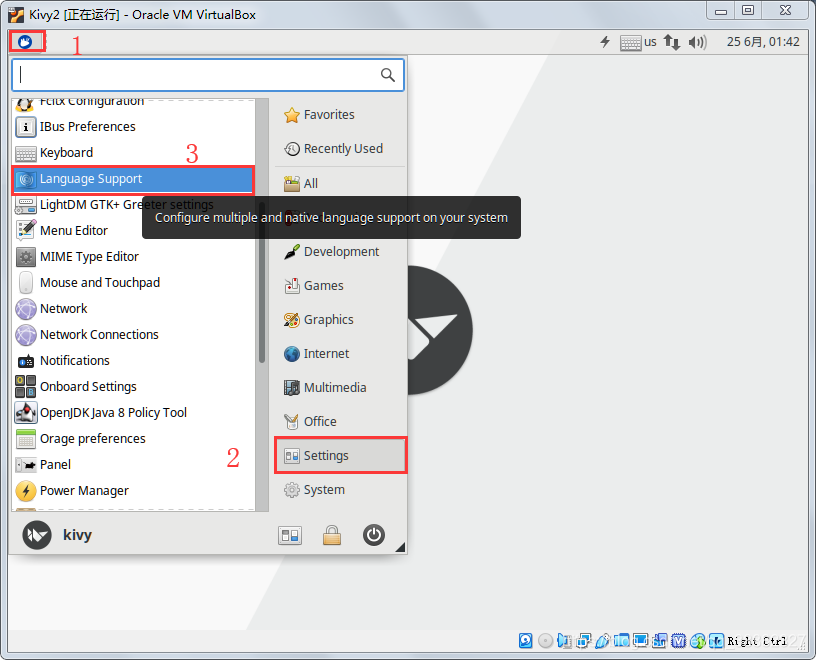Screen dimensions: 816x660
Task: Open Panel preferences
Action: [x=133, y=465]
